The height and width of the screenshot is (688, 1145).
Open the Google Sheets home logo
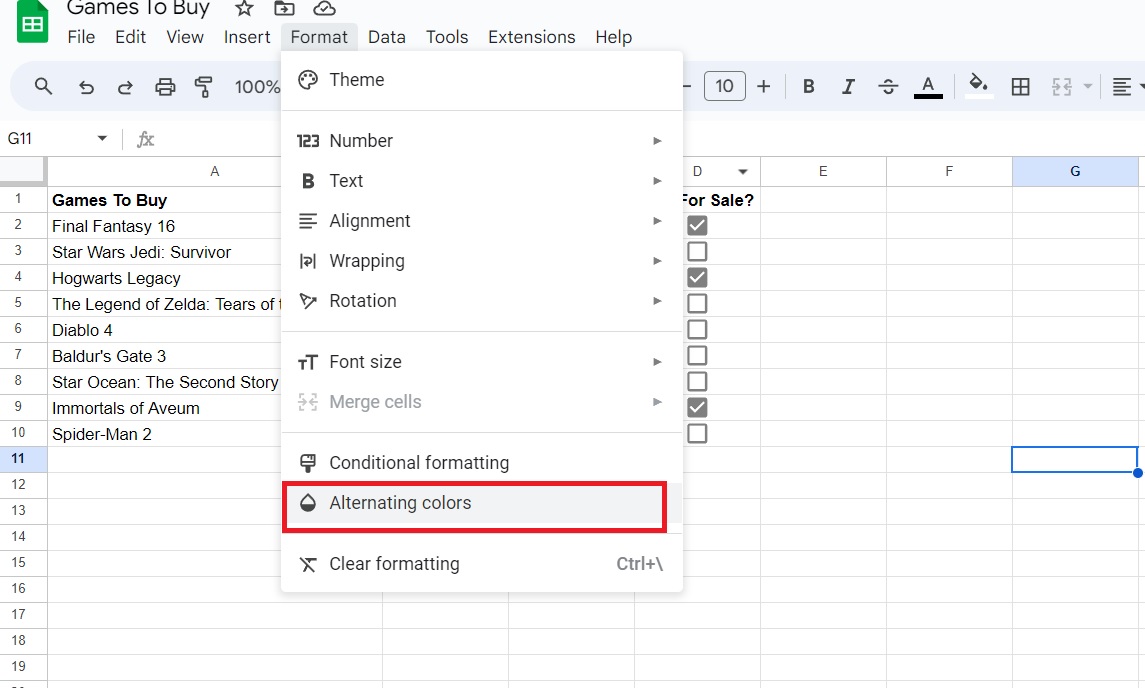[32, 23]
